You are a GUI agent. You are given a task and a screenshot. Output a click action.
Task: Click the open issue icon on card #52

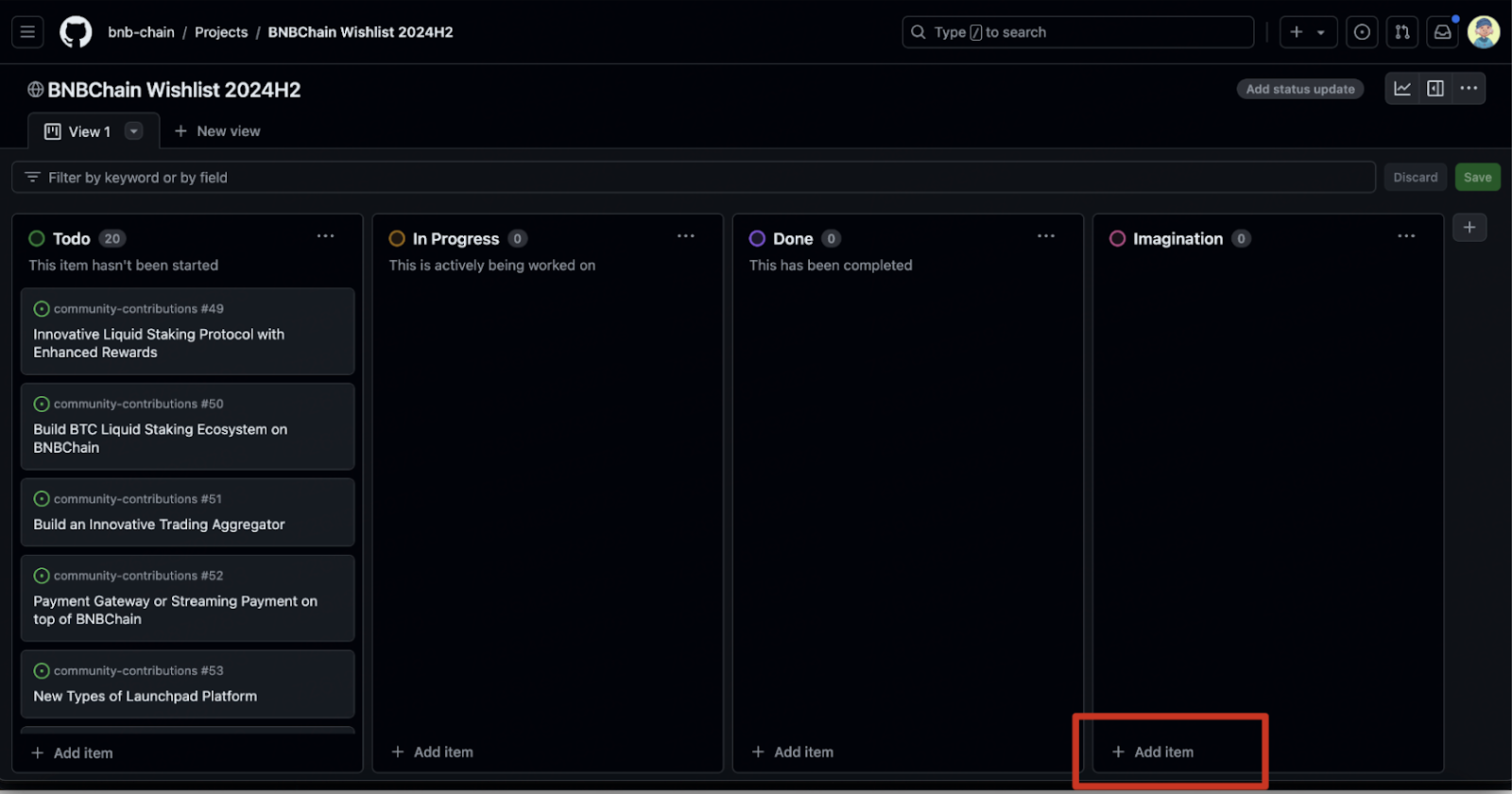point(42,576)
